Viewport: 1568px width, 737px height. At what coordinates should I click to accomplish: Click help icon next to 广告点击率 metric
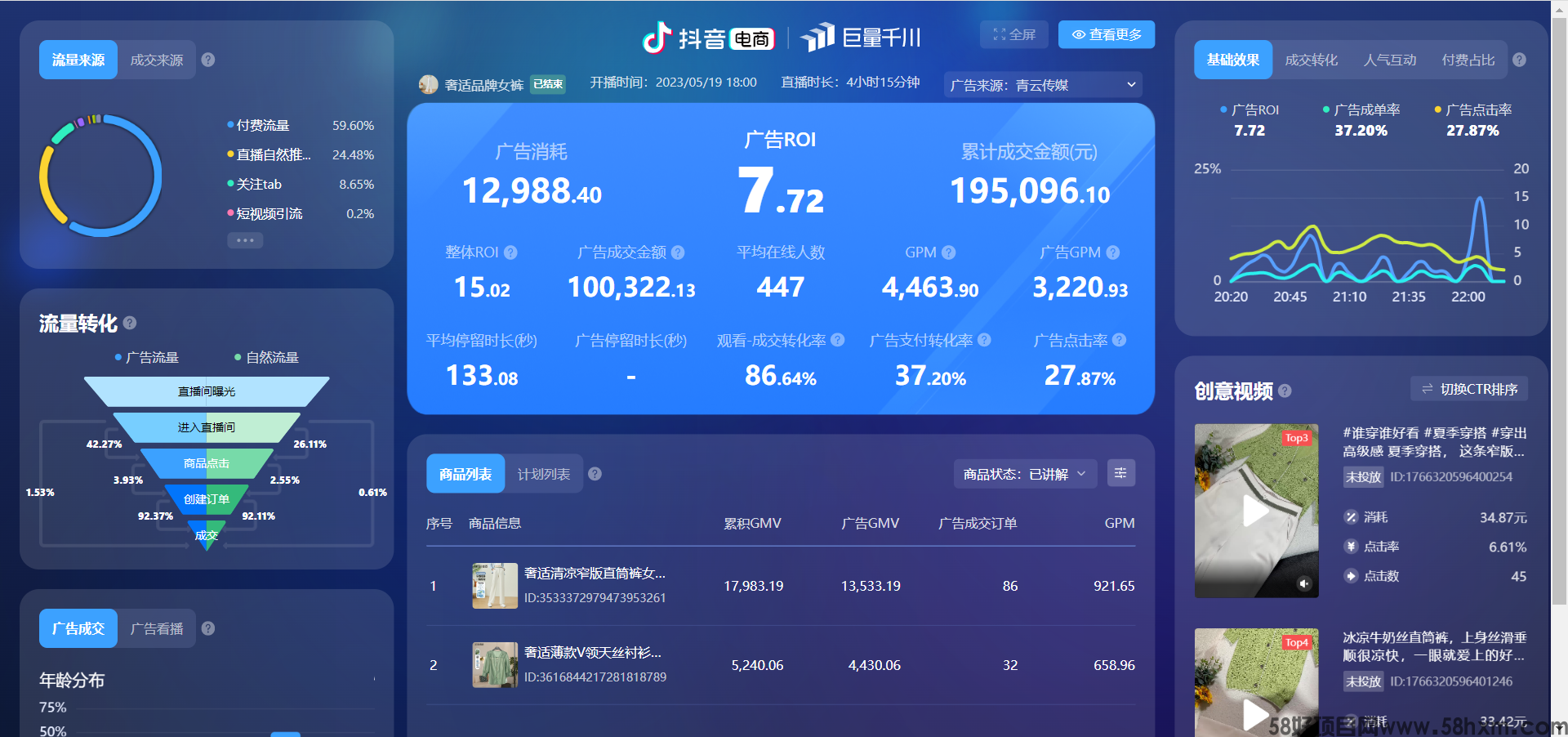point(1120,340)
